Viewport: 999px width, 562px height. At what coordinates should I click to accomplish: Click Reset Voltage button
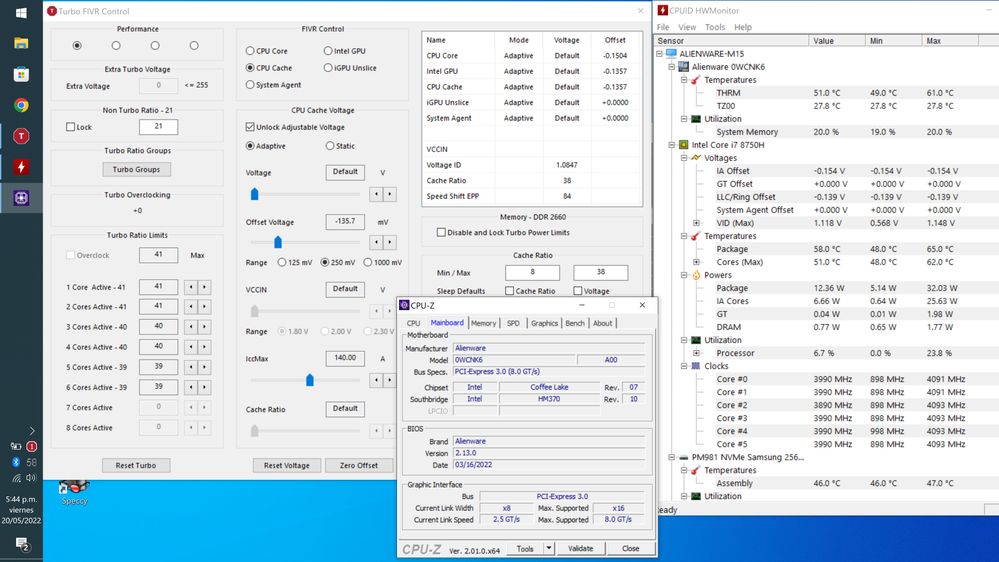tap(287, 465)
